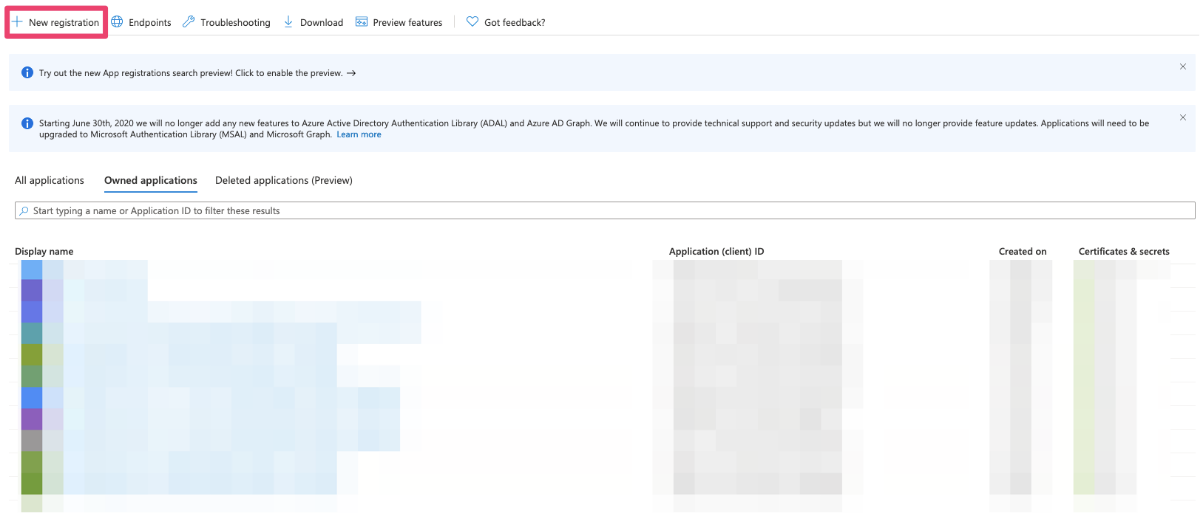Click the Download arrow icon

[x=289, y=22]
